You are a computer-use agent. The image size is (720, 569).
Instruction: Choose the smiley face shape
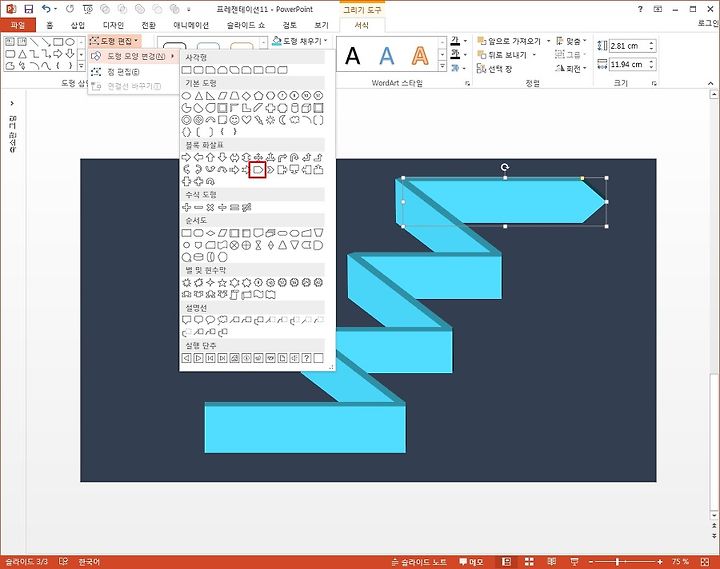tap(234, 120)
